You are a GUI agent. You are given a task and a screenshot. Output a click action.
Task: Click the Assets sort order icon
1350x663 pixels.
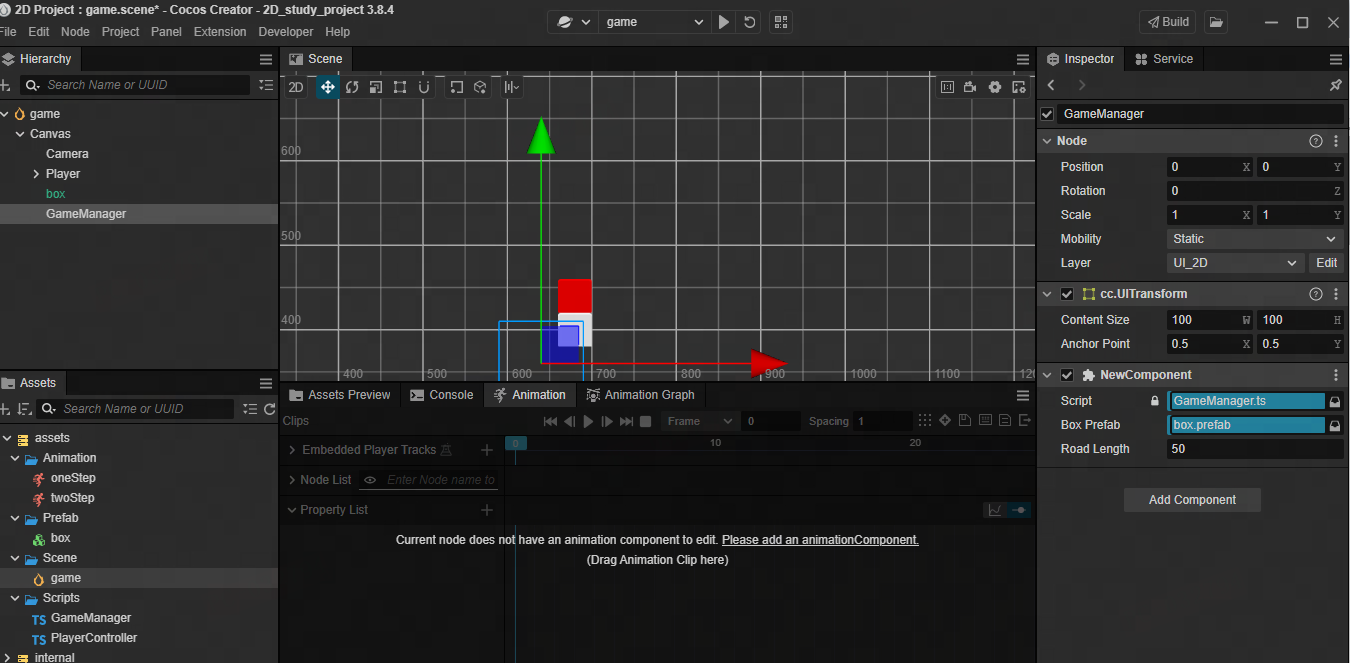point(24,409)
